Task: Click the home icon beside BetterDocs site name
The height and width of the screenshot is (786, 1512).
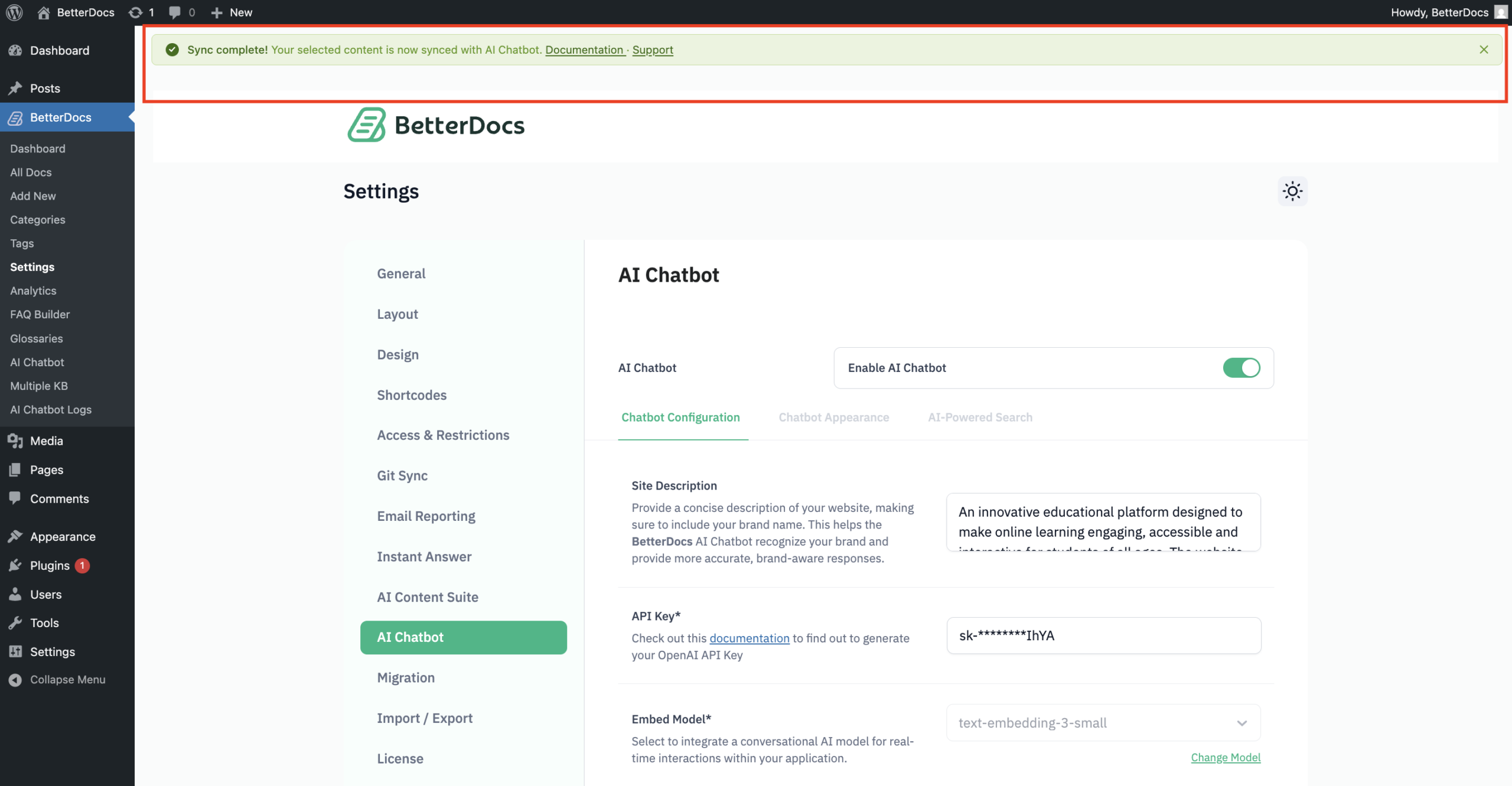Action: [x=43, y=12]
